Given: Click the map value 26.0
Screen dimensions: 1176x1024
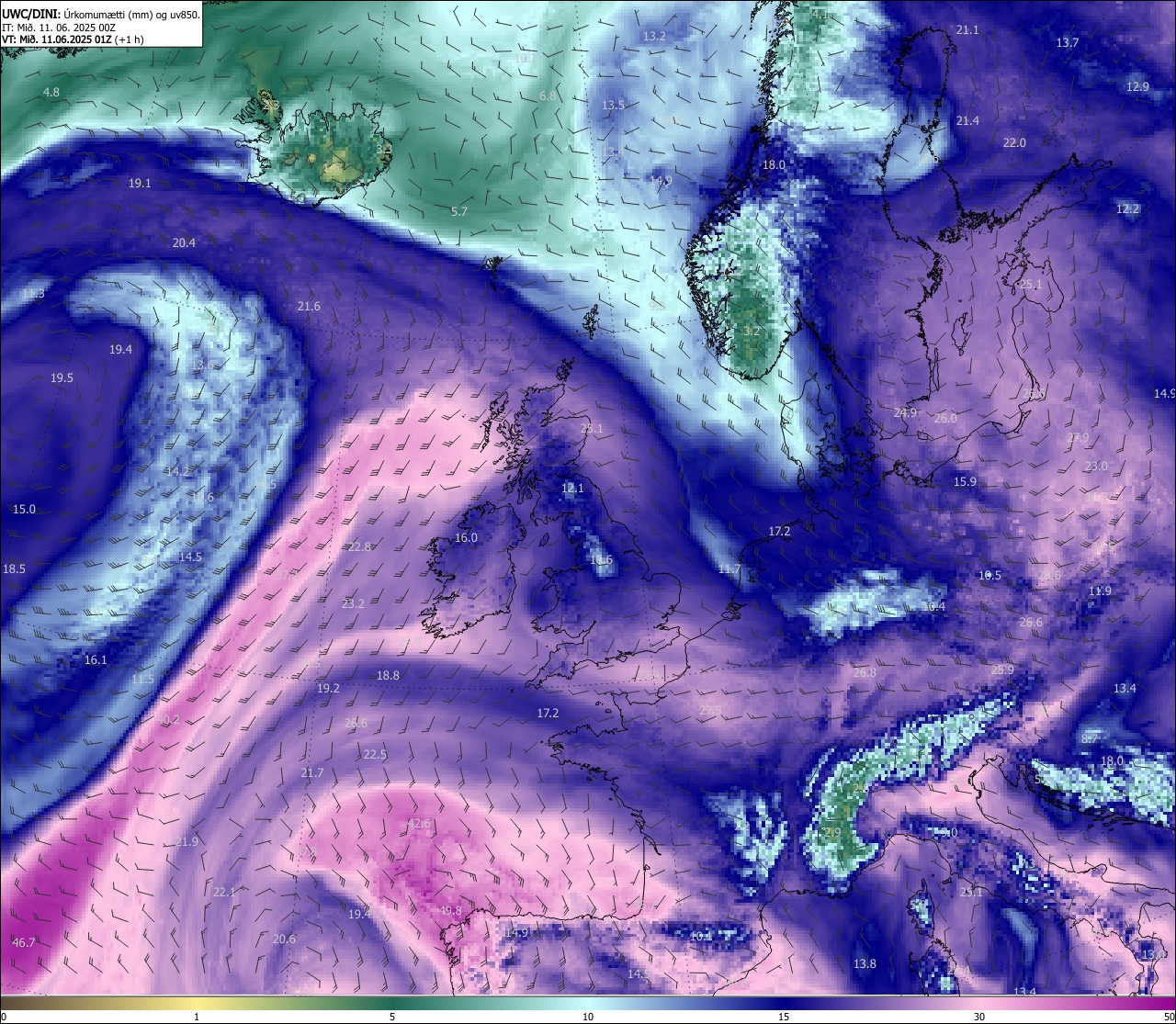Looking at the screenshot, I should click(x=945, y=419).
